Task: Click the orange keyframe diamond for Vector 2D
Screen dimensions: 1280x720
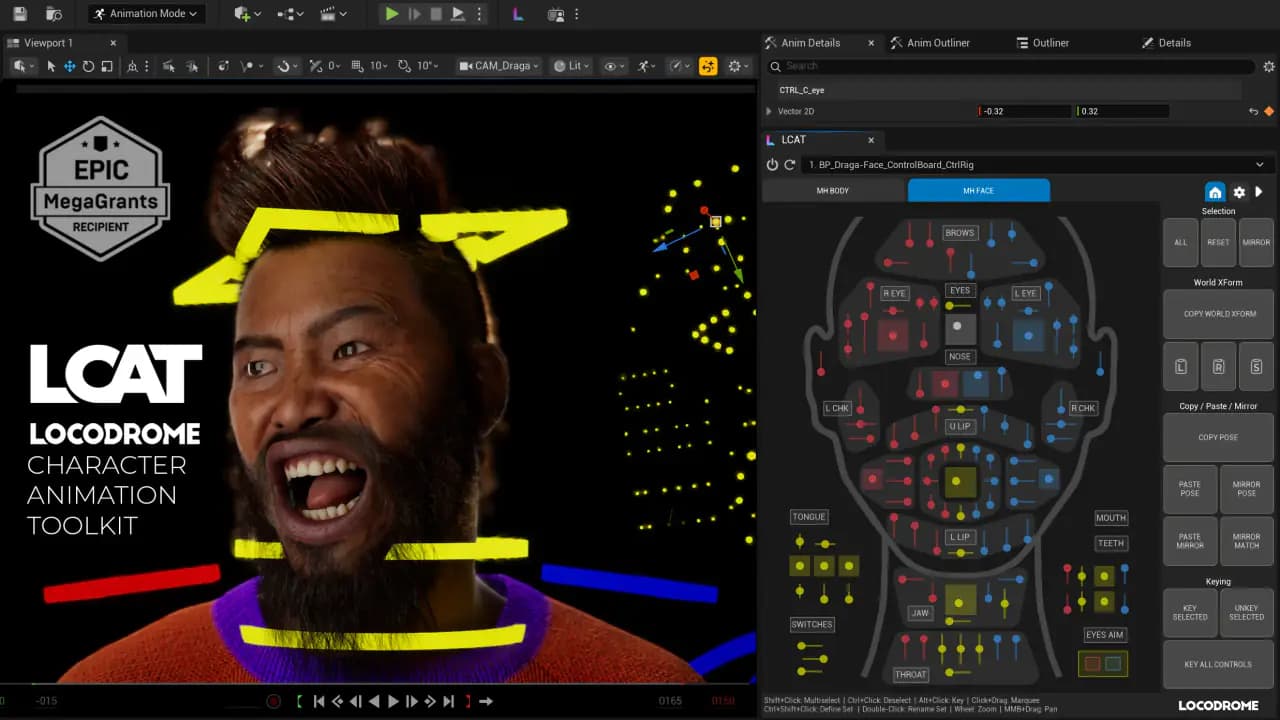Action: pos(1269,111)
